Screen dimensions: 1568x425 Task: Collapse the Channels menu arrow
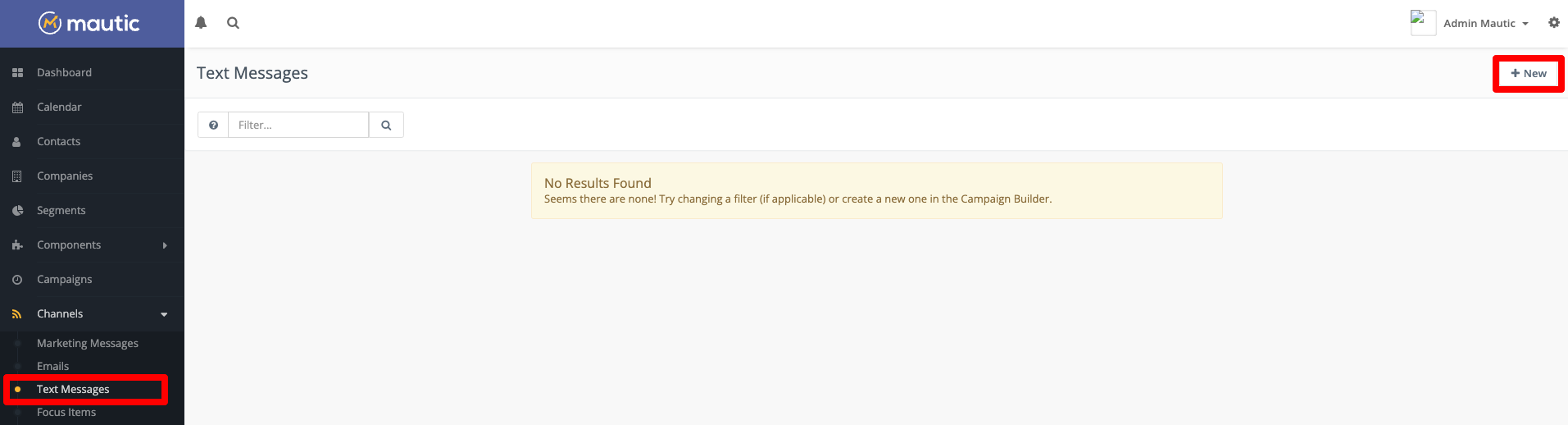coord(164,314)
